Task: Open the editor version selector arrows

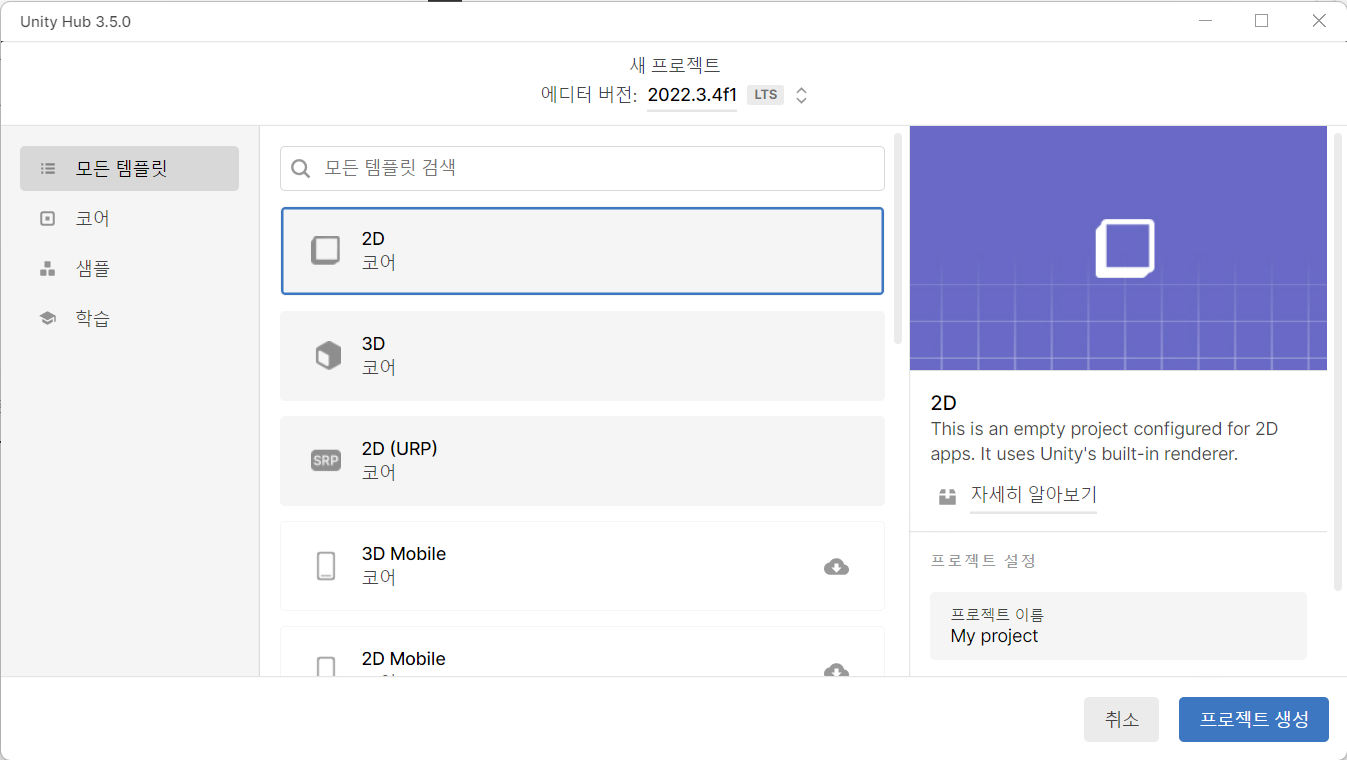Action: [801, 96]
